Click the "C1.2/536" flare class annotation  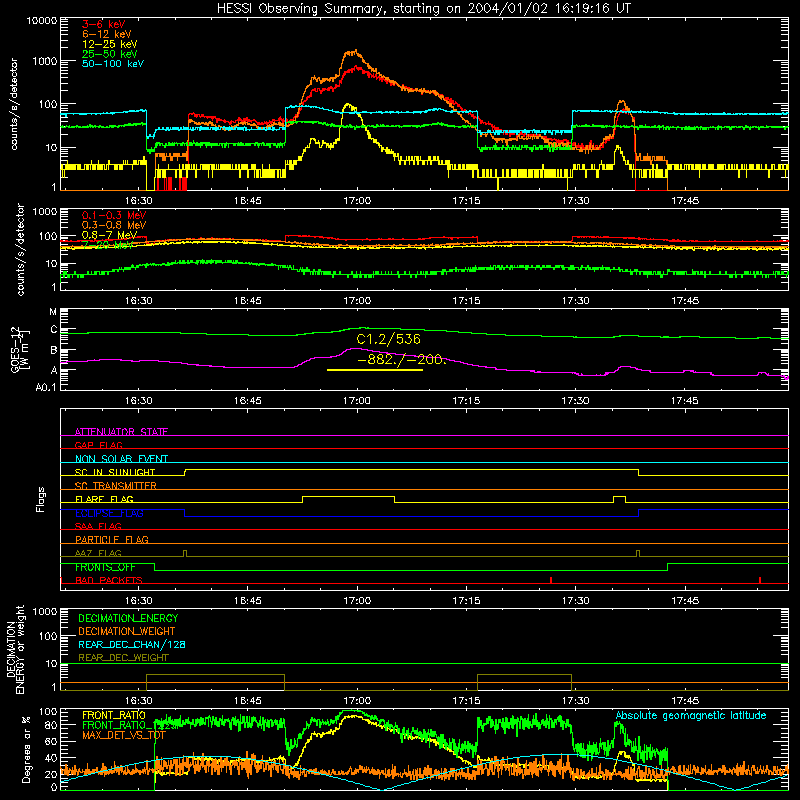click(x=388, y=339)
